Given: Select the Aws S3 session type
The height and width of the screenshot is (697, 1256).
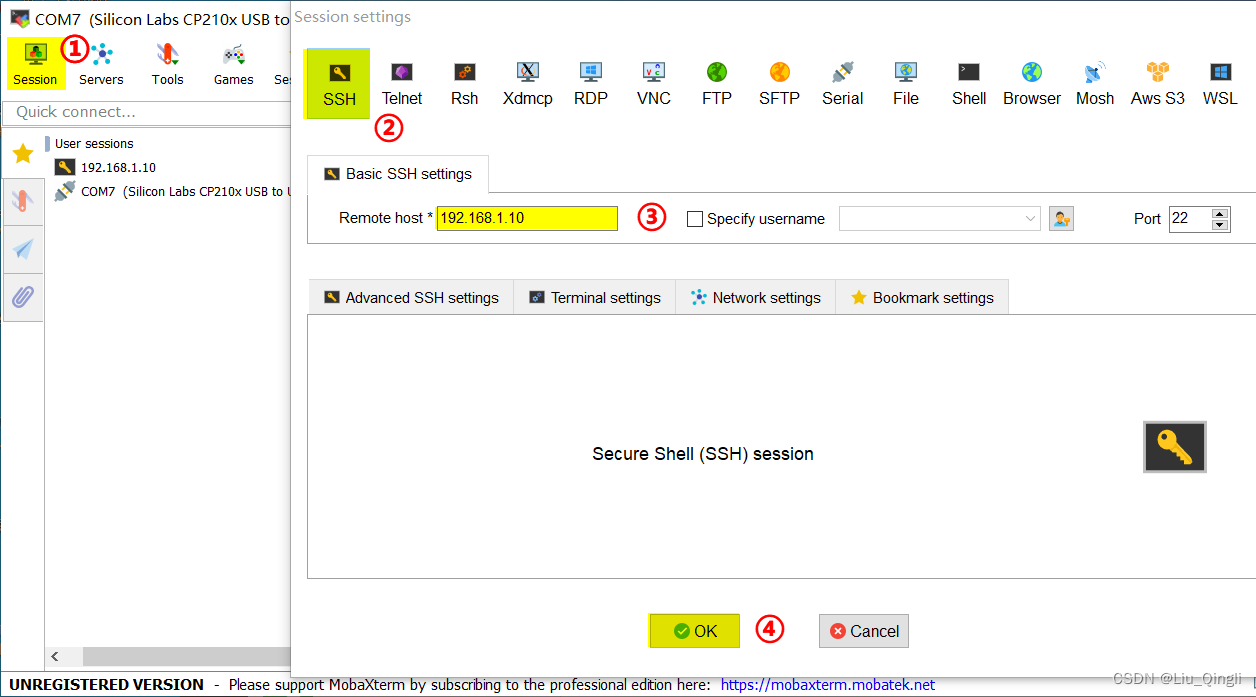Looking at the screenshot, I should (1158, 83).
